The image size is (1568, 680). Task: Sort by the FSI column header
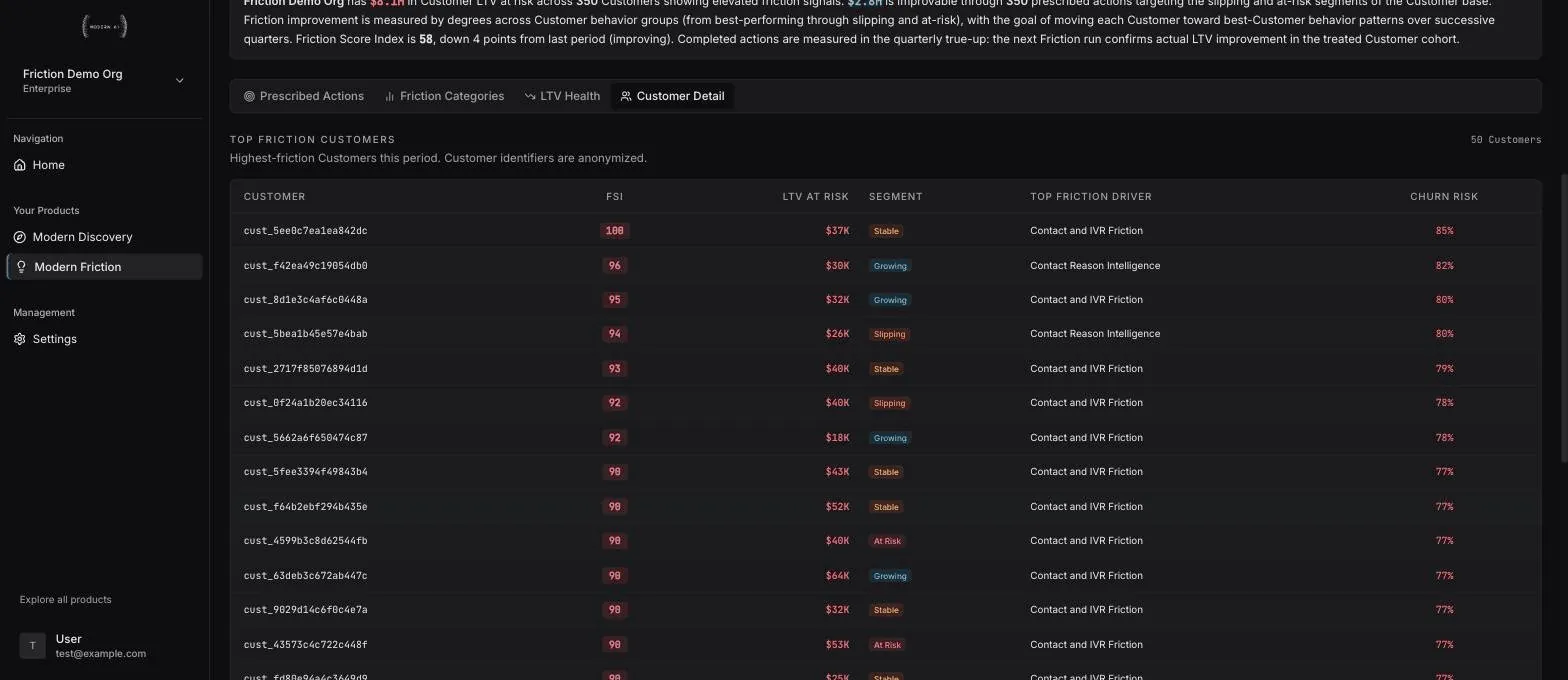614,197
